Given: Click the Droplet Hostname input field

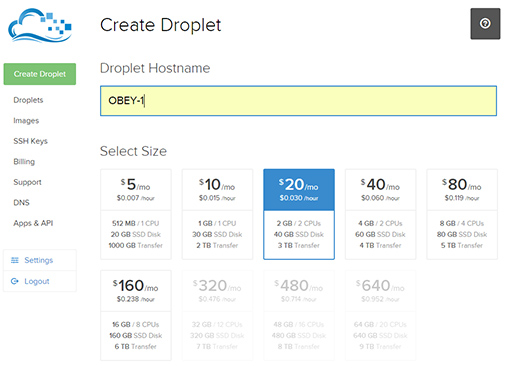Looking at the screenshot, I should (298, 101).
